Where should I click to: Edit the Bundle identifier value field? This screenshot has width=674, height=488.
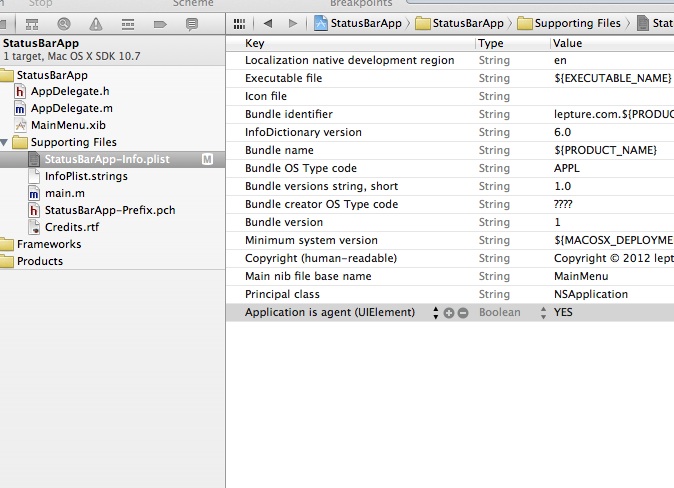(x=613, y=114)
